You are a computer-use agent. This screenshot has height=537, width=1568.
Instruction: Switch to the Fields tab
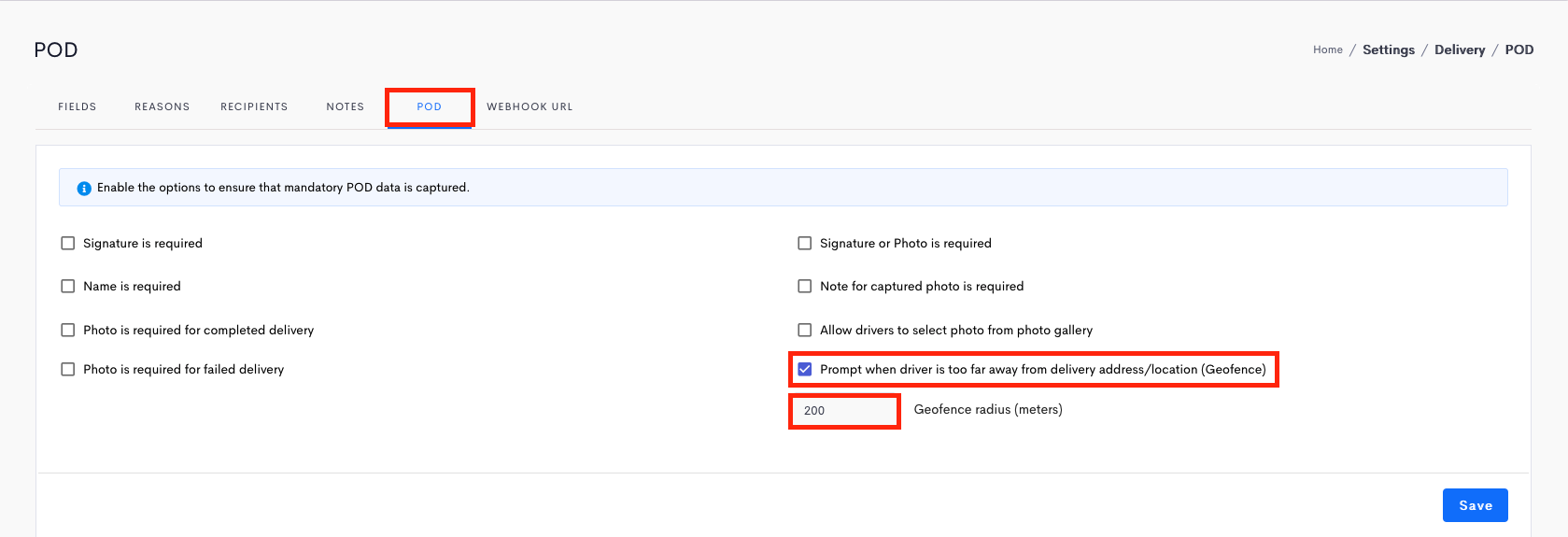pos(78,106)
